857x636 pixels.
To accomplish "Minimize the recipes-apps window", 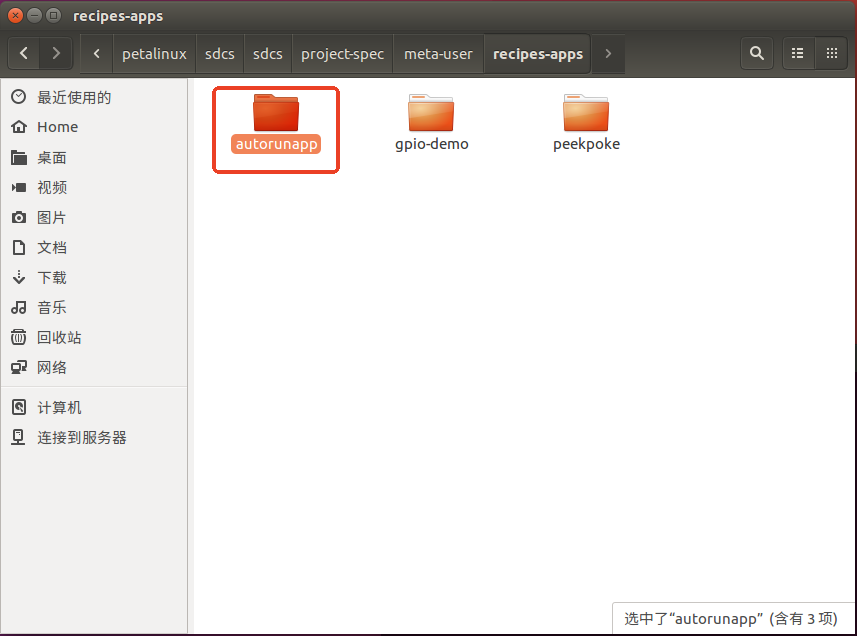I will tap(34, 16).
